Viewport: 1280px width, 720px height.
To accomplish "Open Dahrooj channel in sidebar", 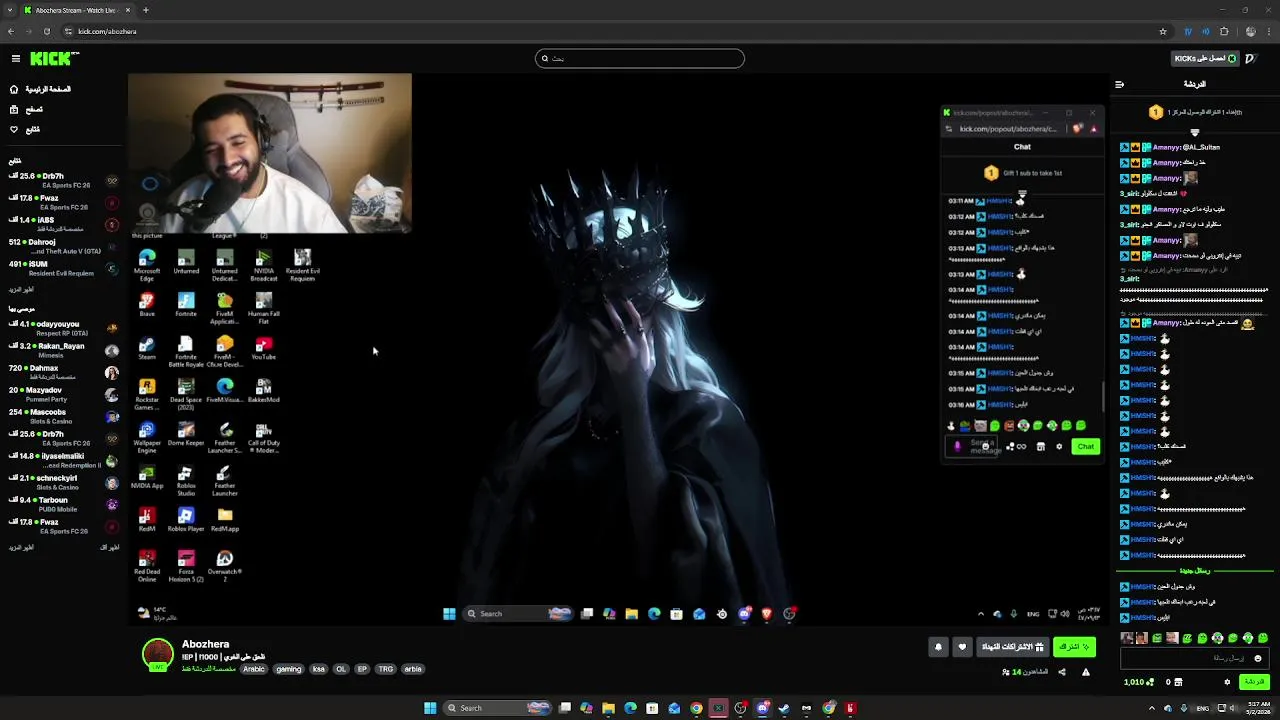I will [64, 246].
